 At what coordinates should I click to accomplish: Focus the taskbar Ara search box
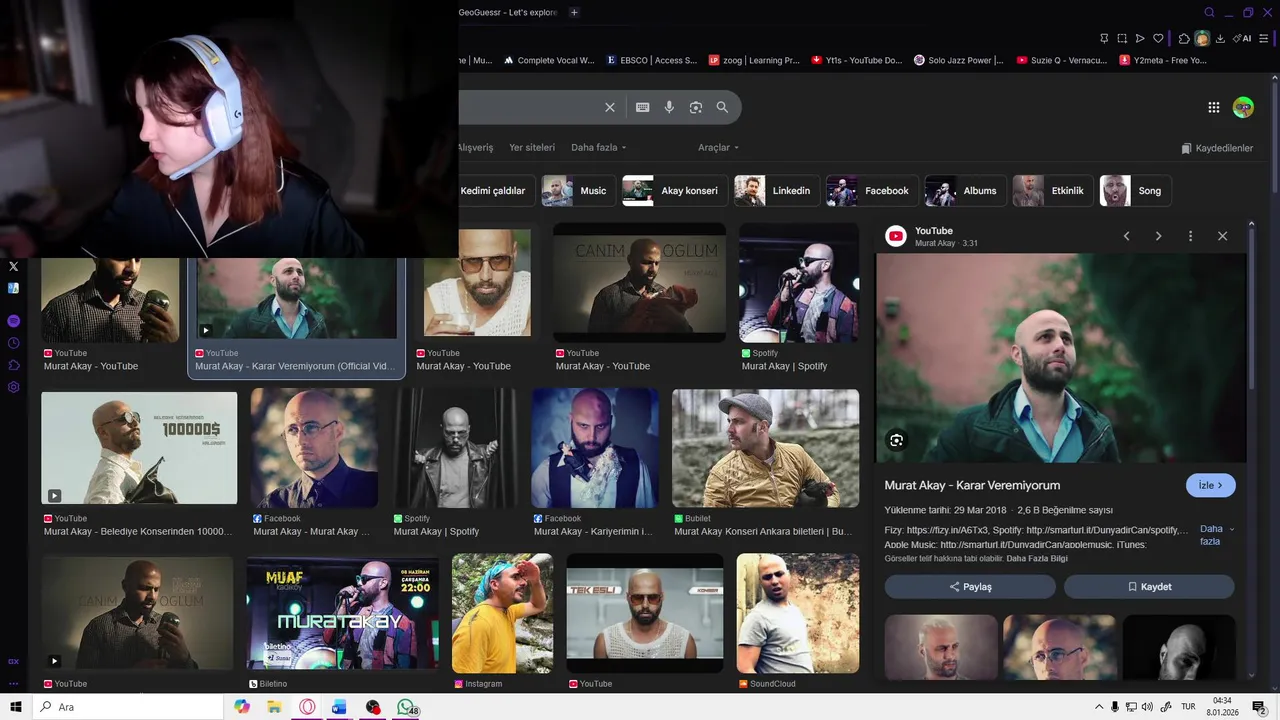point(128,707)
